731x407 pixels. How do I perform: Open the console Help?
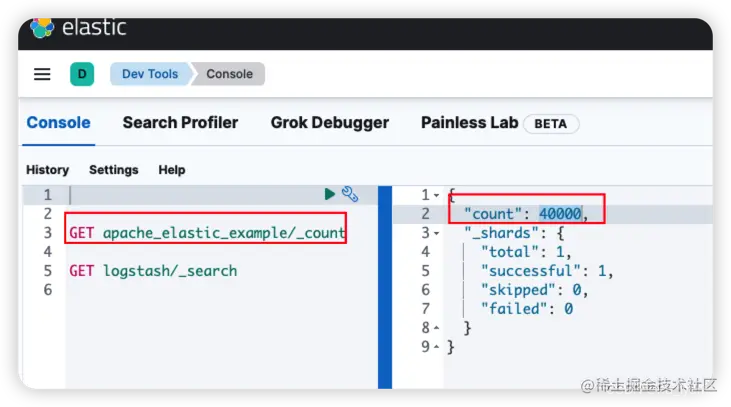tap(172, 170)
